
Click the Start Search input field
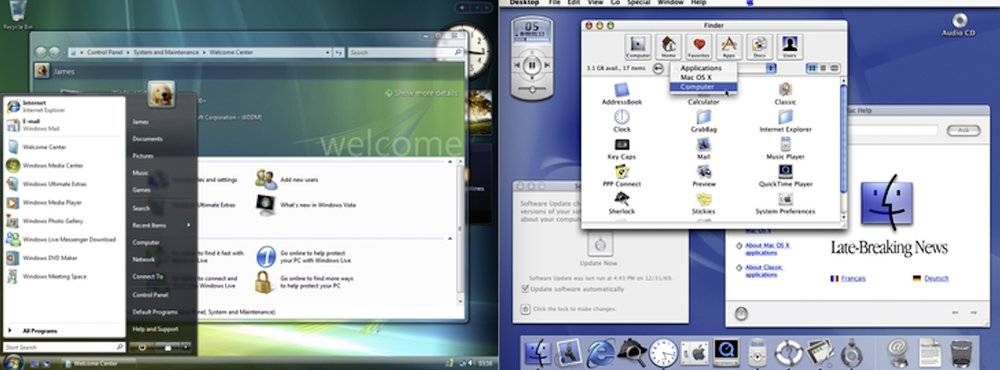(64, 347)
